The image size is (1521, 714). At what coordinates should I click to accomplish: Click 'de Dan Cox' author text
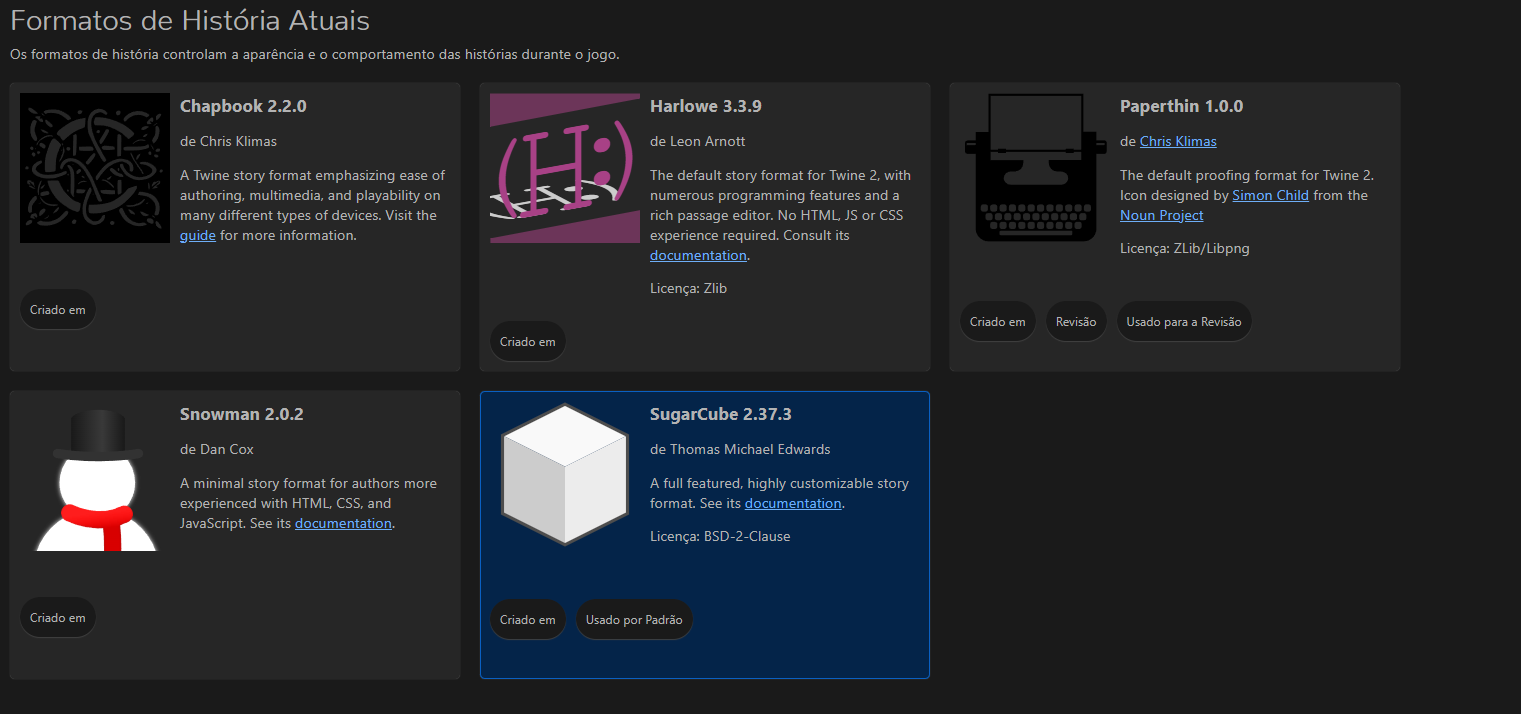point(217,449)
